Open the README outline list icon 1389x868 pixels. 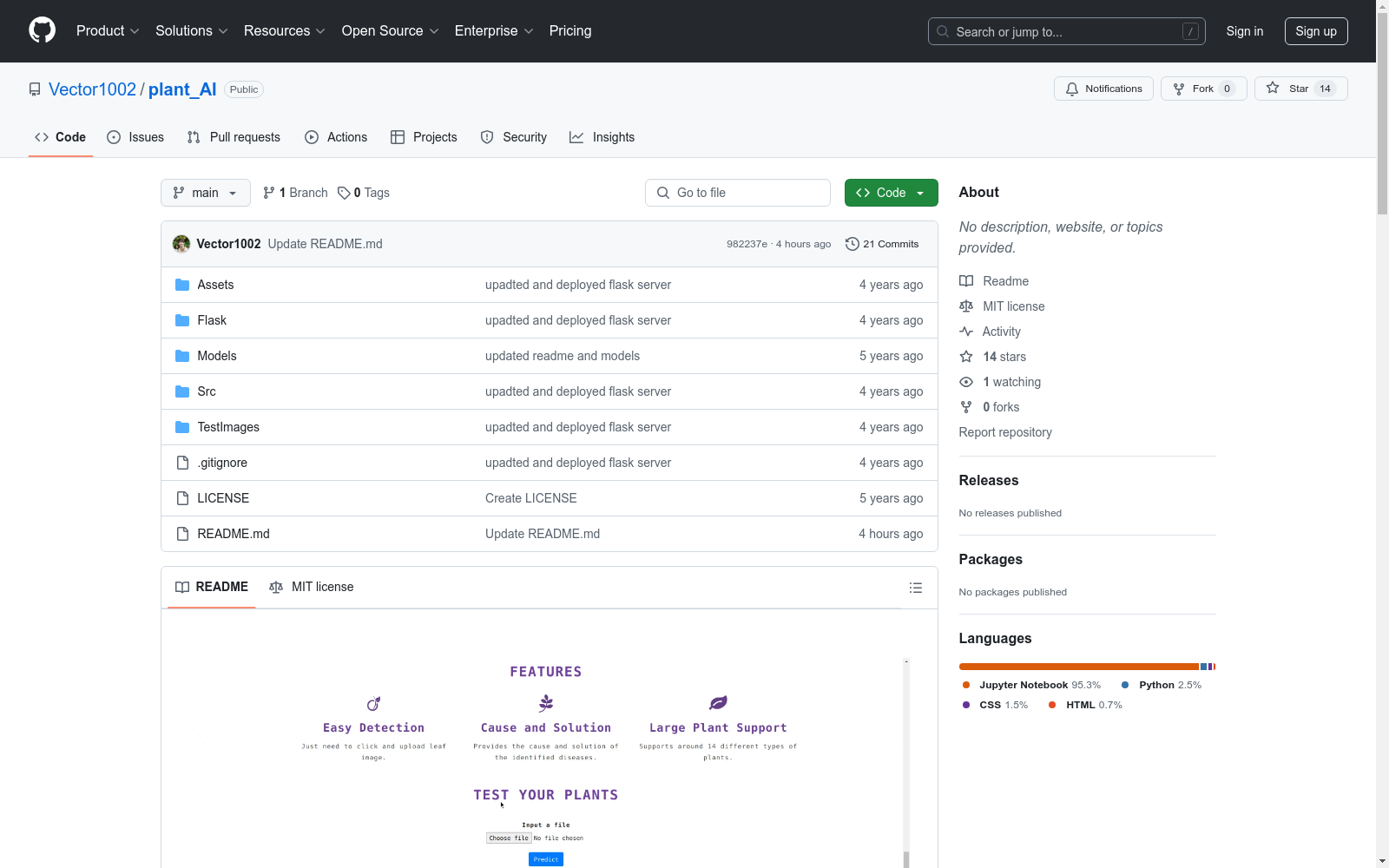tap(915, 588)
